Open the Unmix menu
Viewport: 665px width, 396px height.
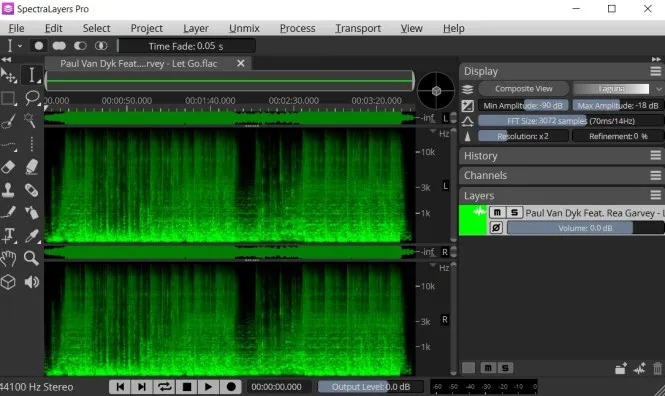(x=244, y=28)
